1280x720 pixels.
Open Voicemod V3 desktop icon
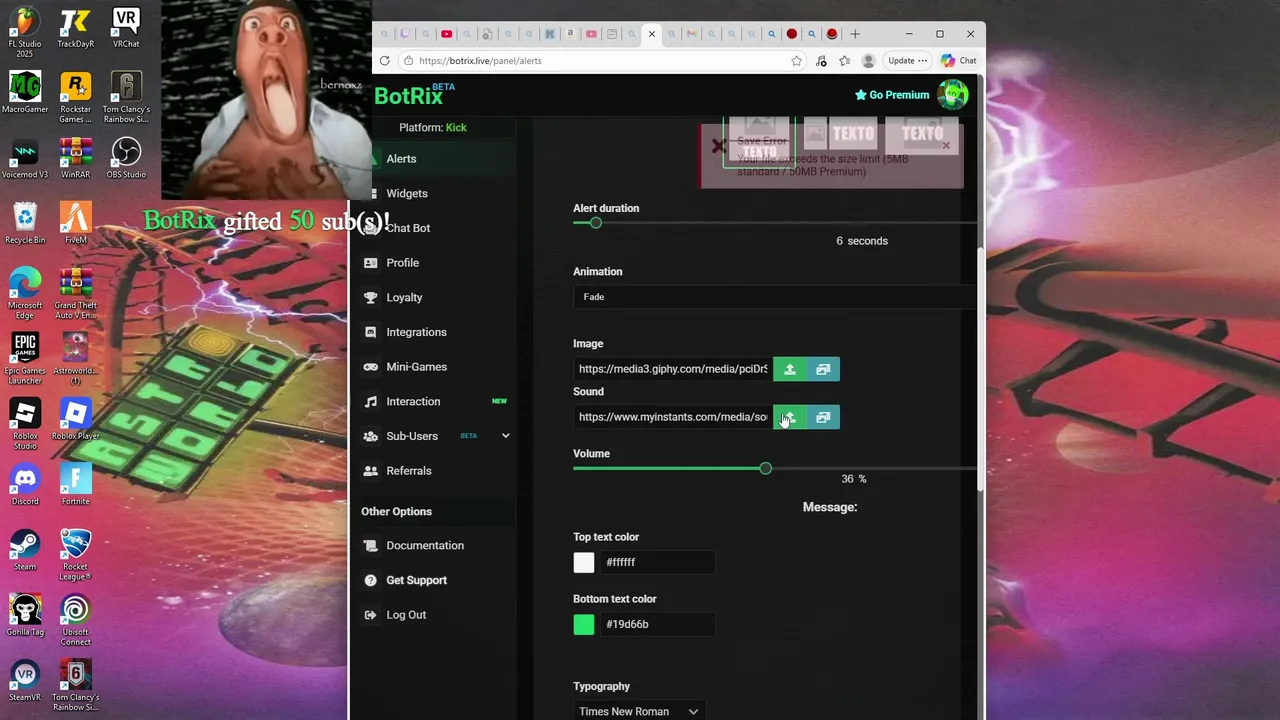25,159
